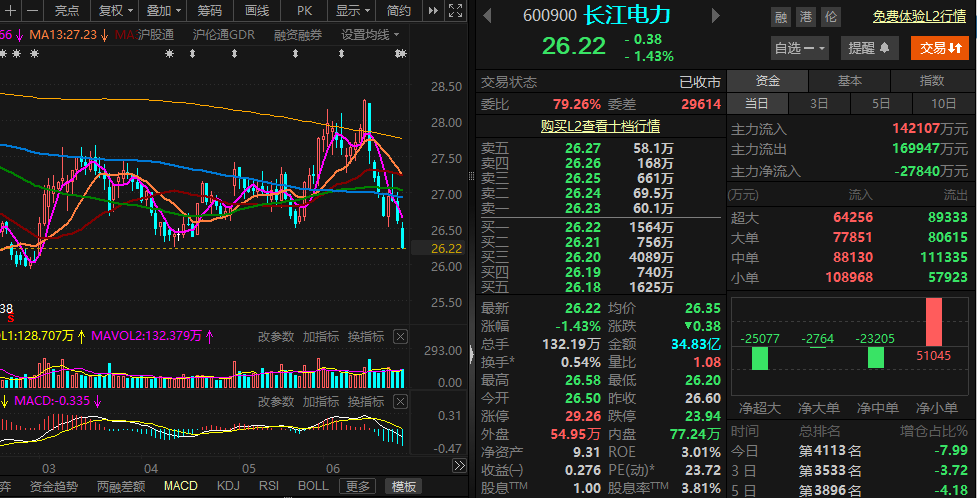
Task: Click 卖一 price 26.23
Action: pos(583,208)
